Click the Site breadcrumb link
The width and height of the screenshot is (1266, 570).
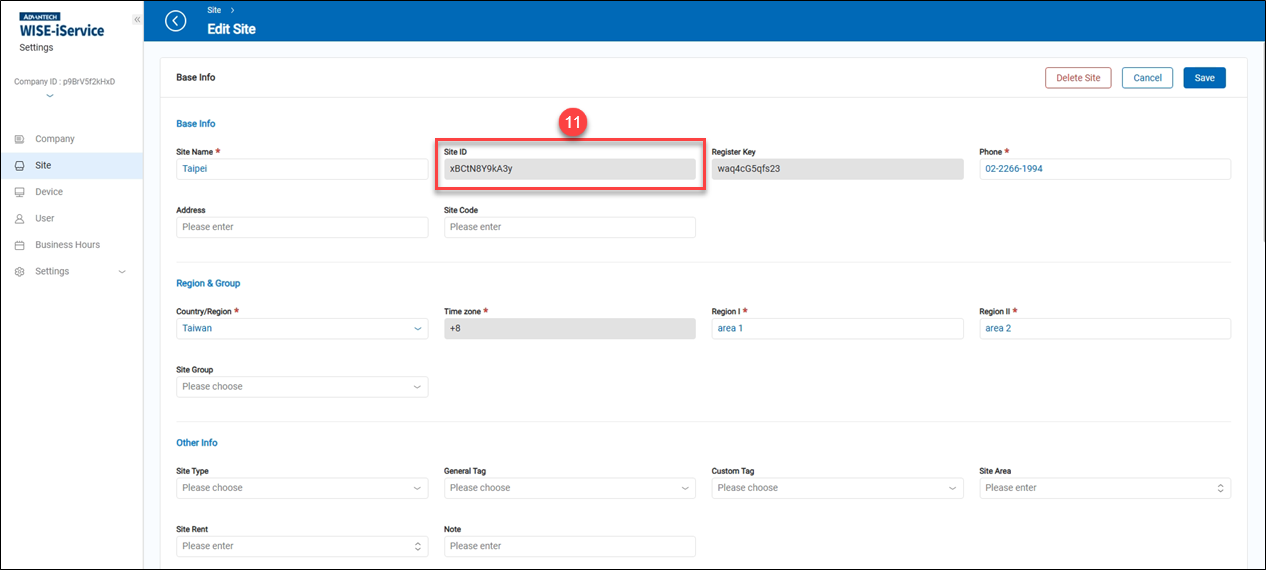click(x=214, y=10)
